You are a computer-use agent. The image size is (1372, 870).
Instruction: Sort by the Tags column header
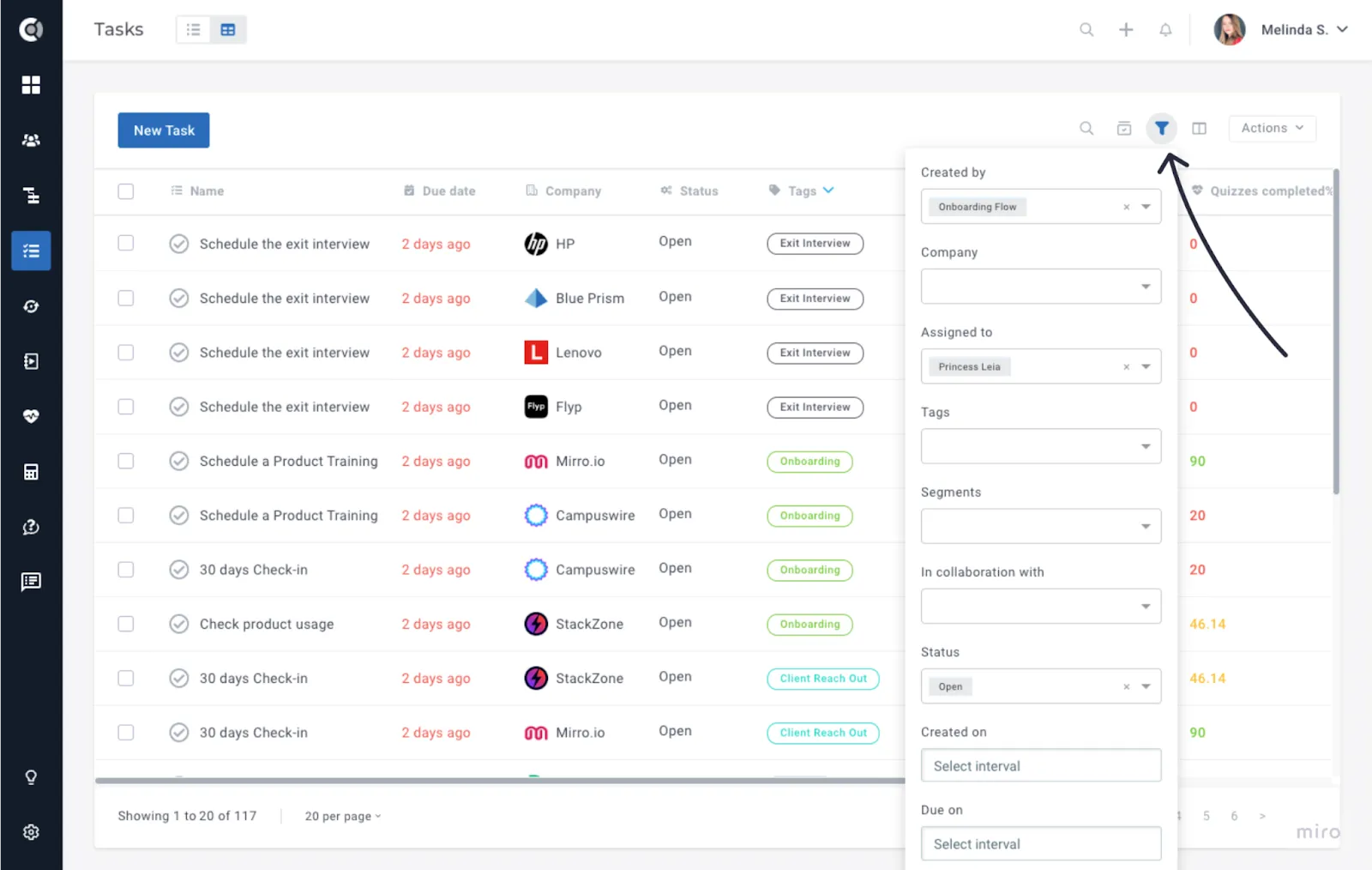coord(801,190)
